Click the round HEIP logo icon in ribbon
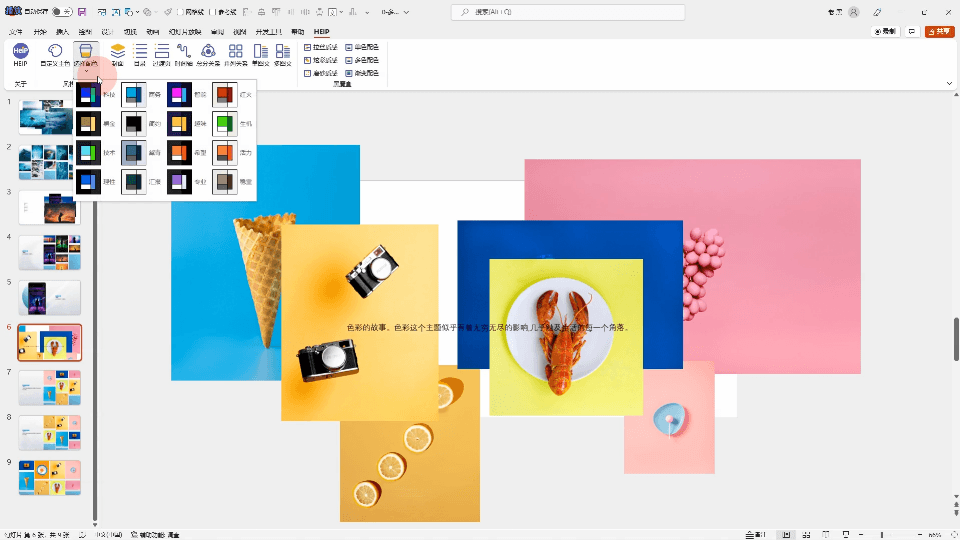 click(20, 51)
